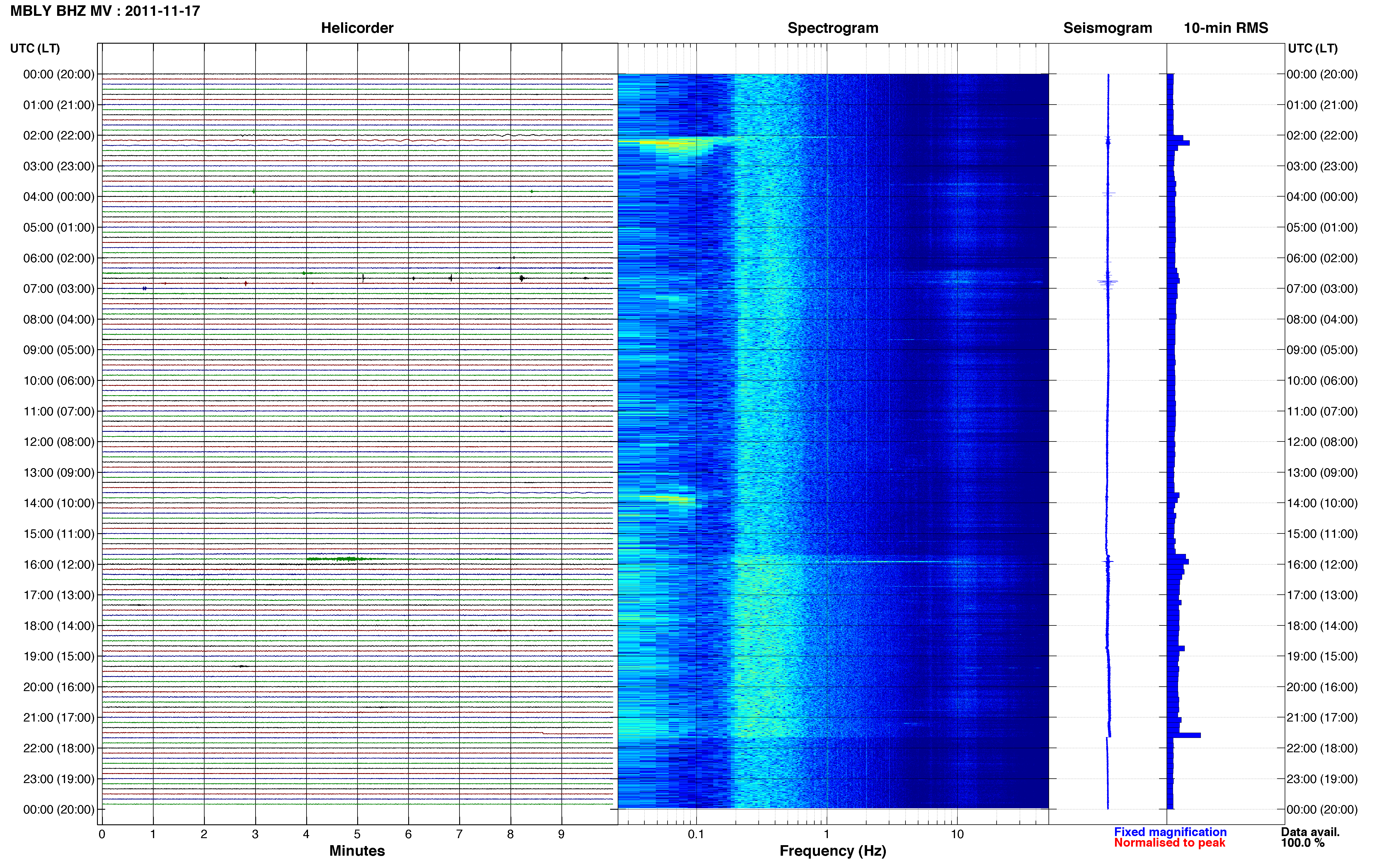The width and height of the screenshot is (1389, 868).
Task: Click the "UTC (LT)" label on the right axis
Action: [x=1313, y=48]
